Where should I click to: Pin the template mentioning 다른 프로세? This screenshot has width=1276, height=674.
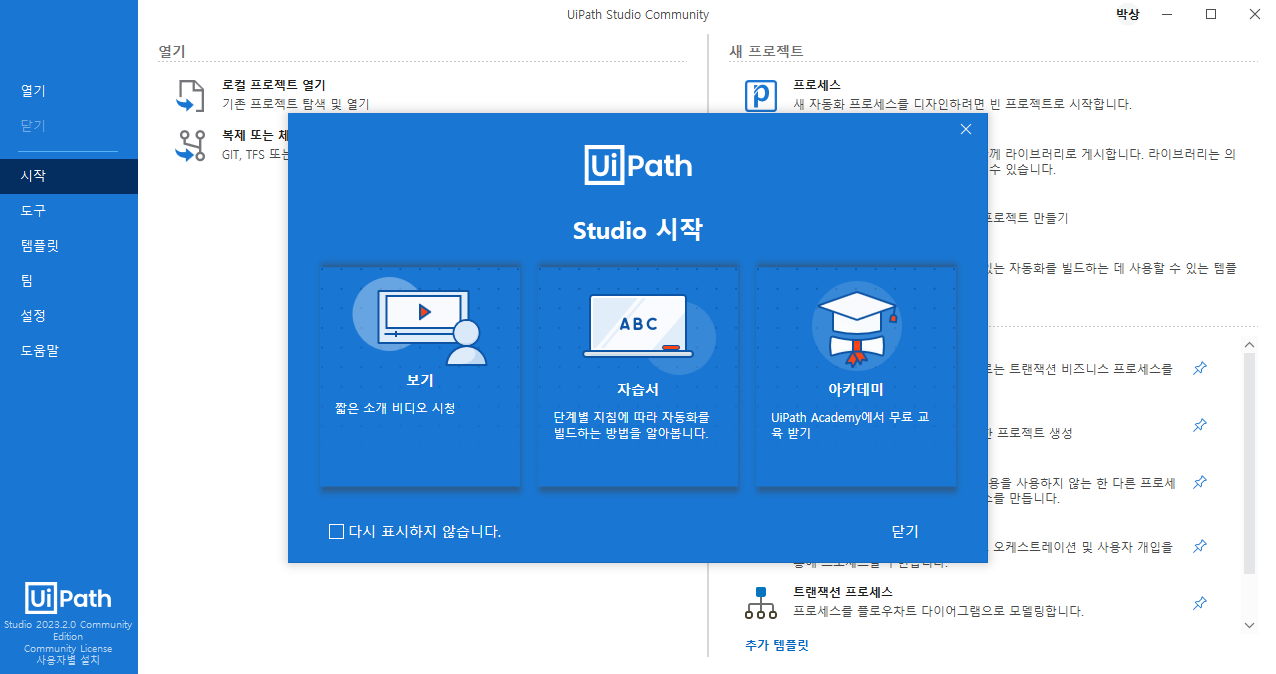(1200, 483)
